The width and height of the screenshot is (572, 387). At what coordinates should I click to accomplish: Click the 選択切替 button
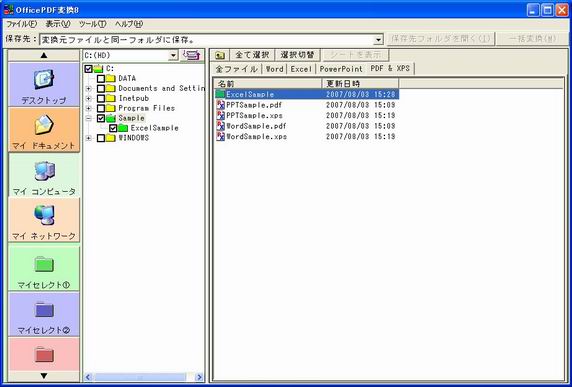coord(297,55)
